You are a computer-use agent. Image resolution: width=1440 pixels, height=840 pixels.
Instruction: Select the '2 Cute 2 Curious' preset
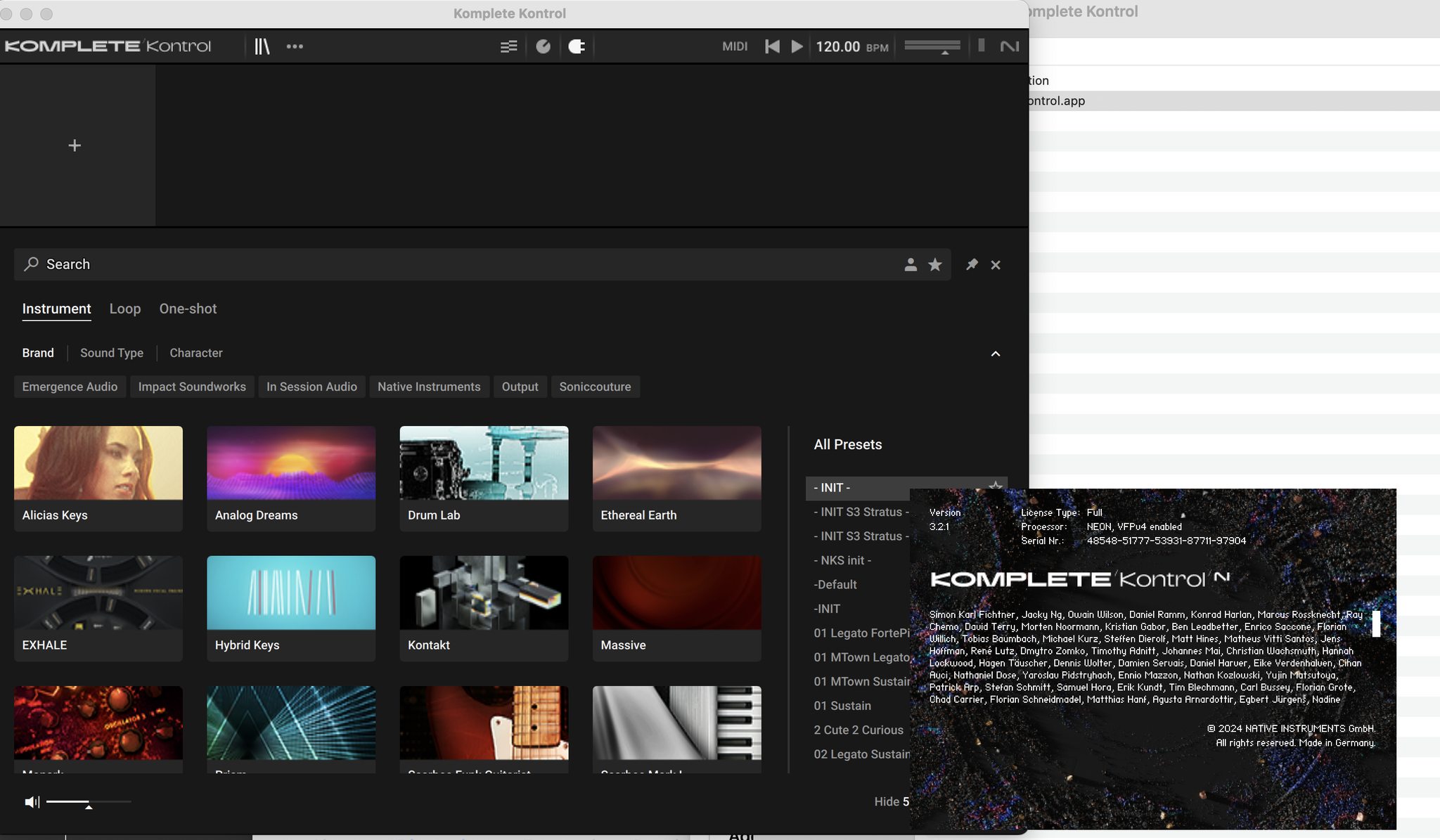pos(859,730)
